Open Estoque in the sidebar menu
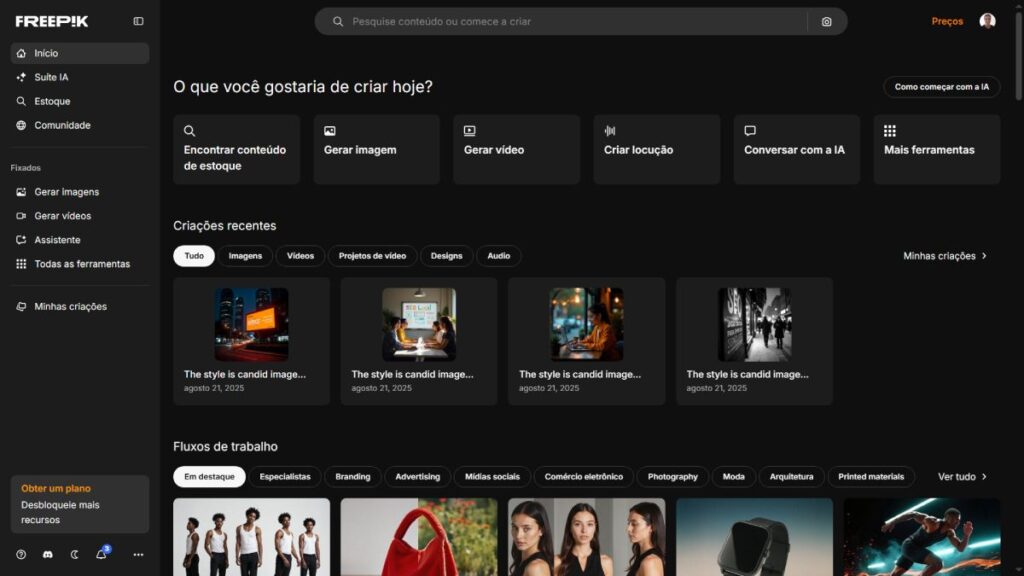 (52, 101)
